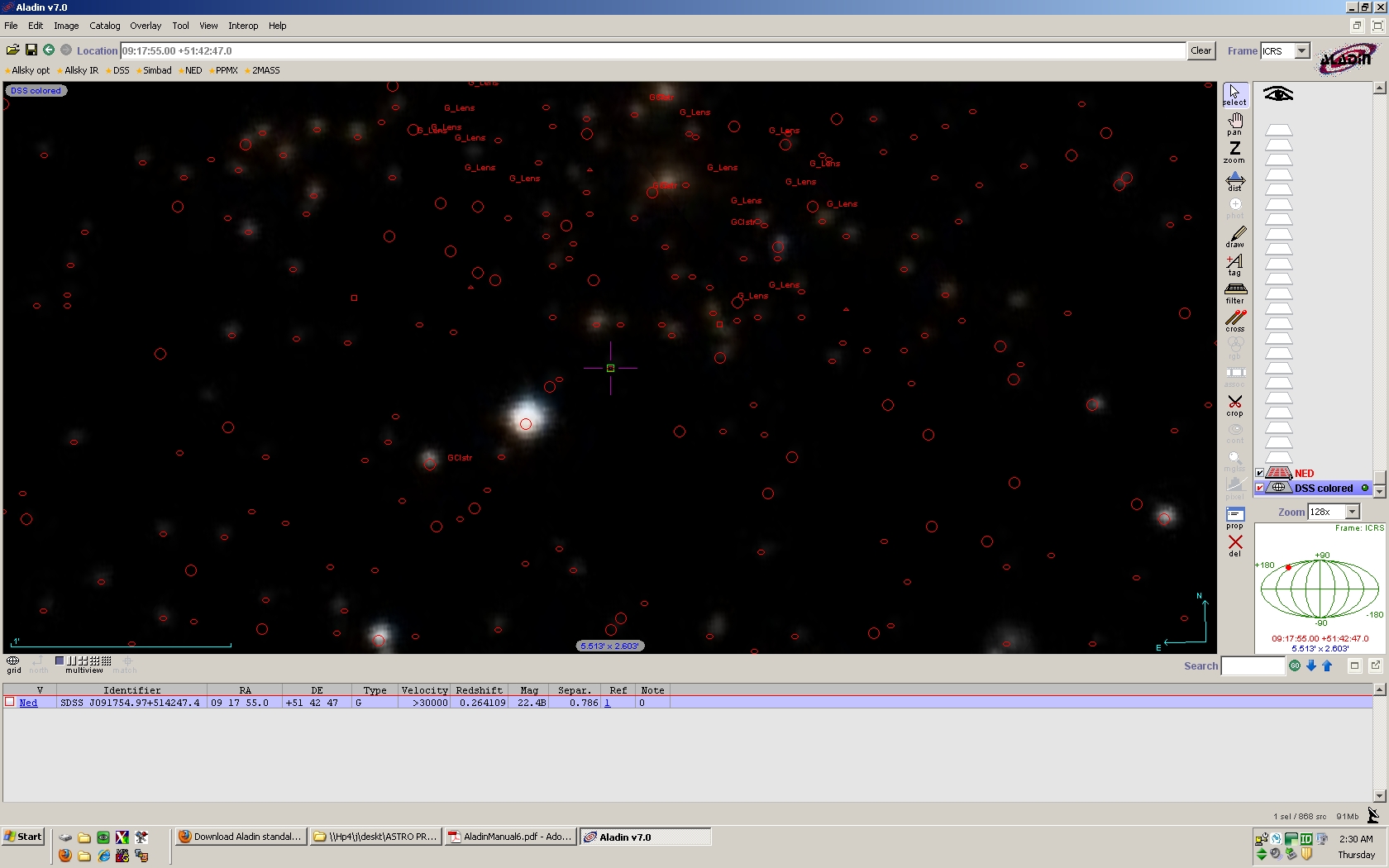Open reference link 1 in Ref column
This screenshot has width=1389, height=868.
(x=607, y=703)
